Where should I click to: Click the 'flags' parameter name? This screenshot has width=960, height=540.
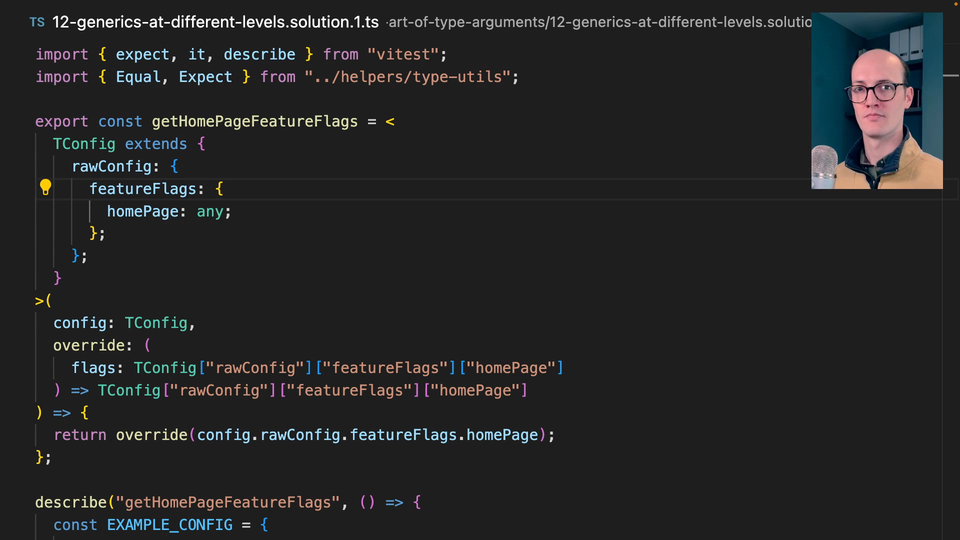96,368
